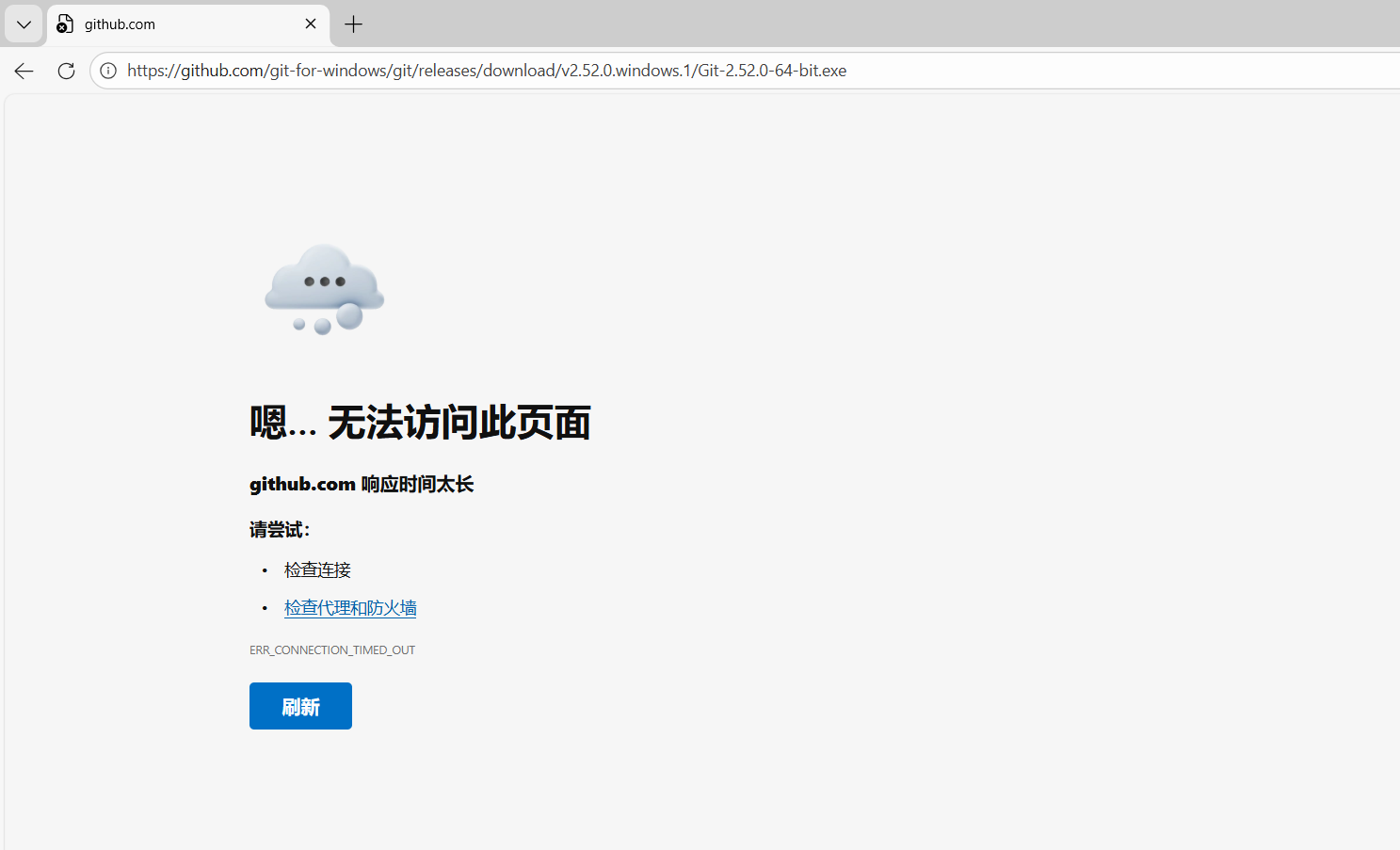The width and height of the screenshot is (1400, 850).
Task: Click the blue 刷新 button
Action: coord(300,706)
